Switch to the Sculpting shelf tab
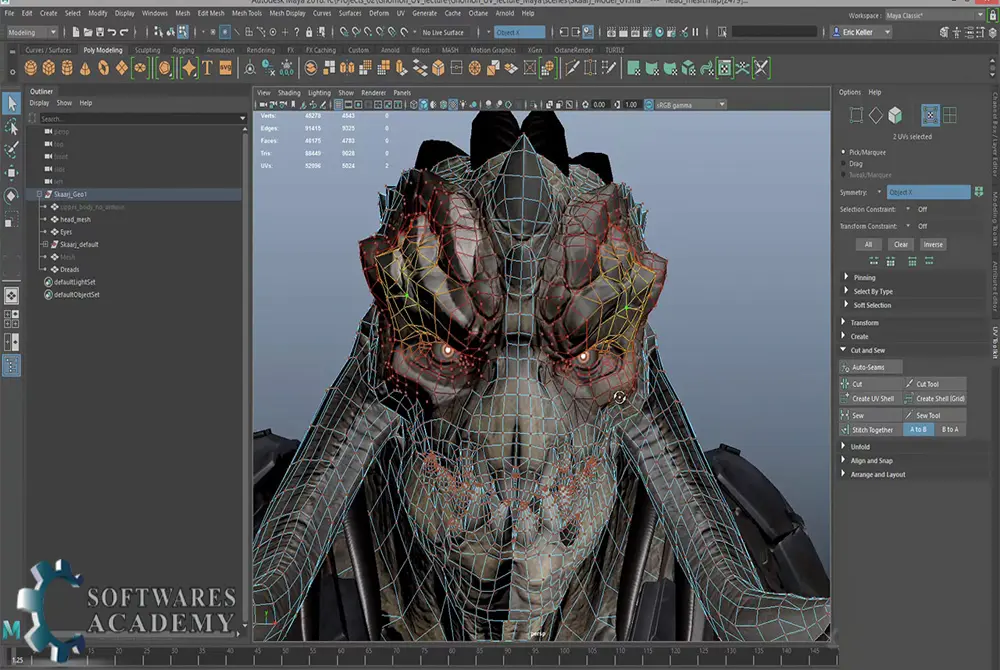This screenshot has width=1000, height=670. (x=147, y=50)
